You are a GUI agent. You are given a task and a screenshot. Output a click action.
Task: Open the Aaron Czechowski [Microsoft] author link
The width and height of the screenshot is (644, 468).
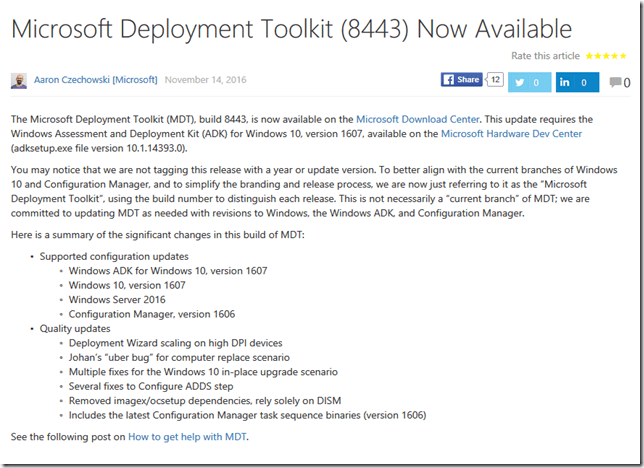coord(94,80)
